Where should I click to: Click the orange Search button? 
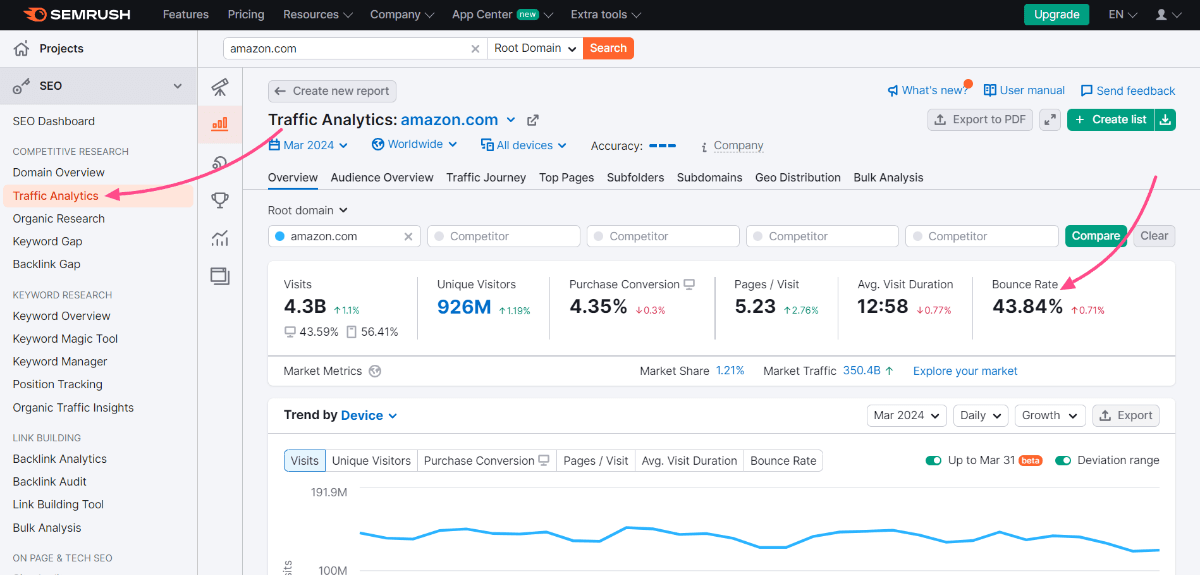608,48
